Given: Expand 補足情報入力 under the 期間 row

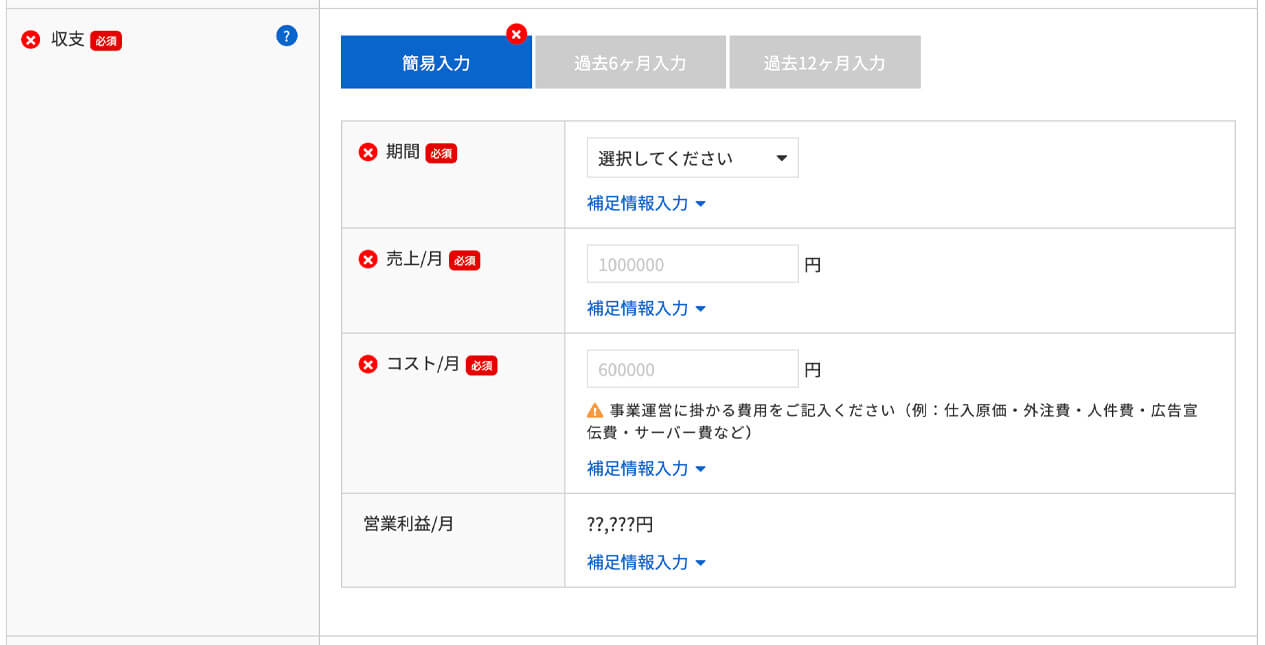Looking at the screenshot, I should 646,203.
